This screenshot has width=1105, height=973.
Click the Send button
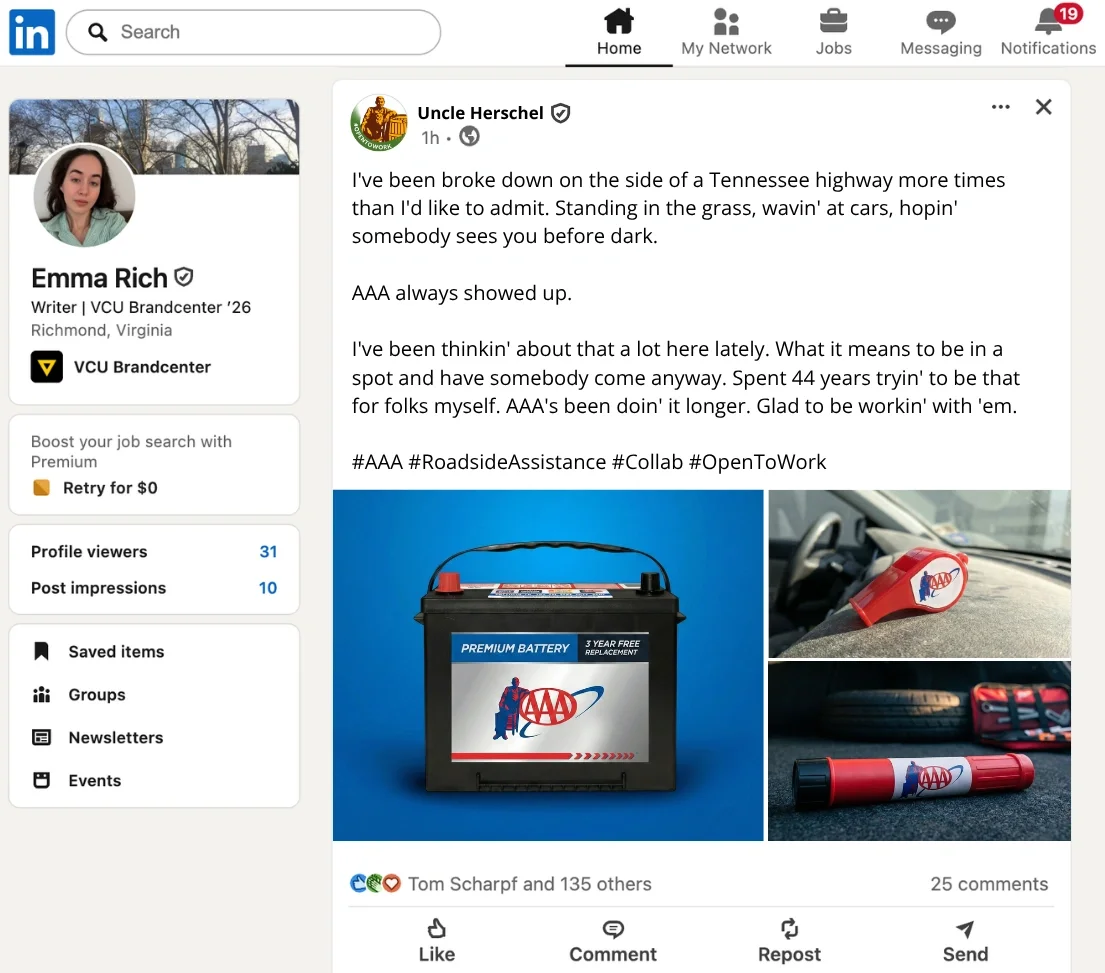tap(965, 941)
